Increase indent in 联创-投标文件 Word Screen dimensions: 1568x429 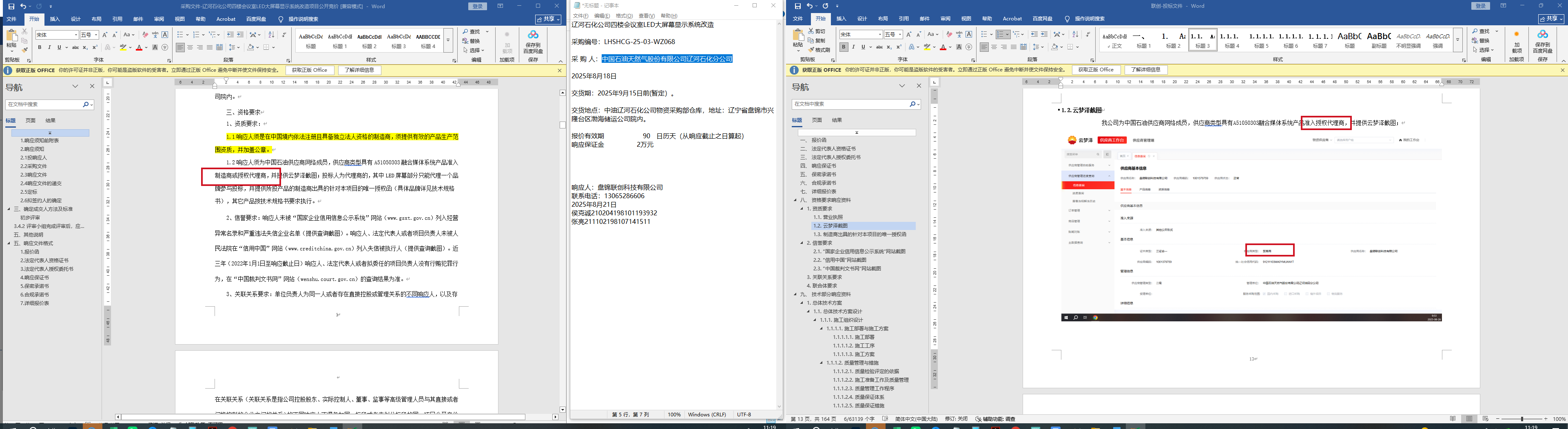(1044, 35)
